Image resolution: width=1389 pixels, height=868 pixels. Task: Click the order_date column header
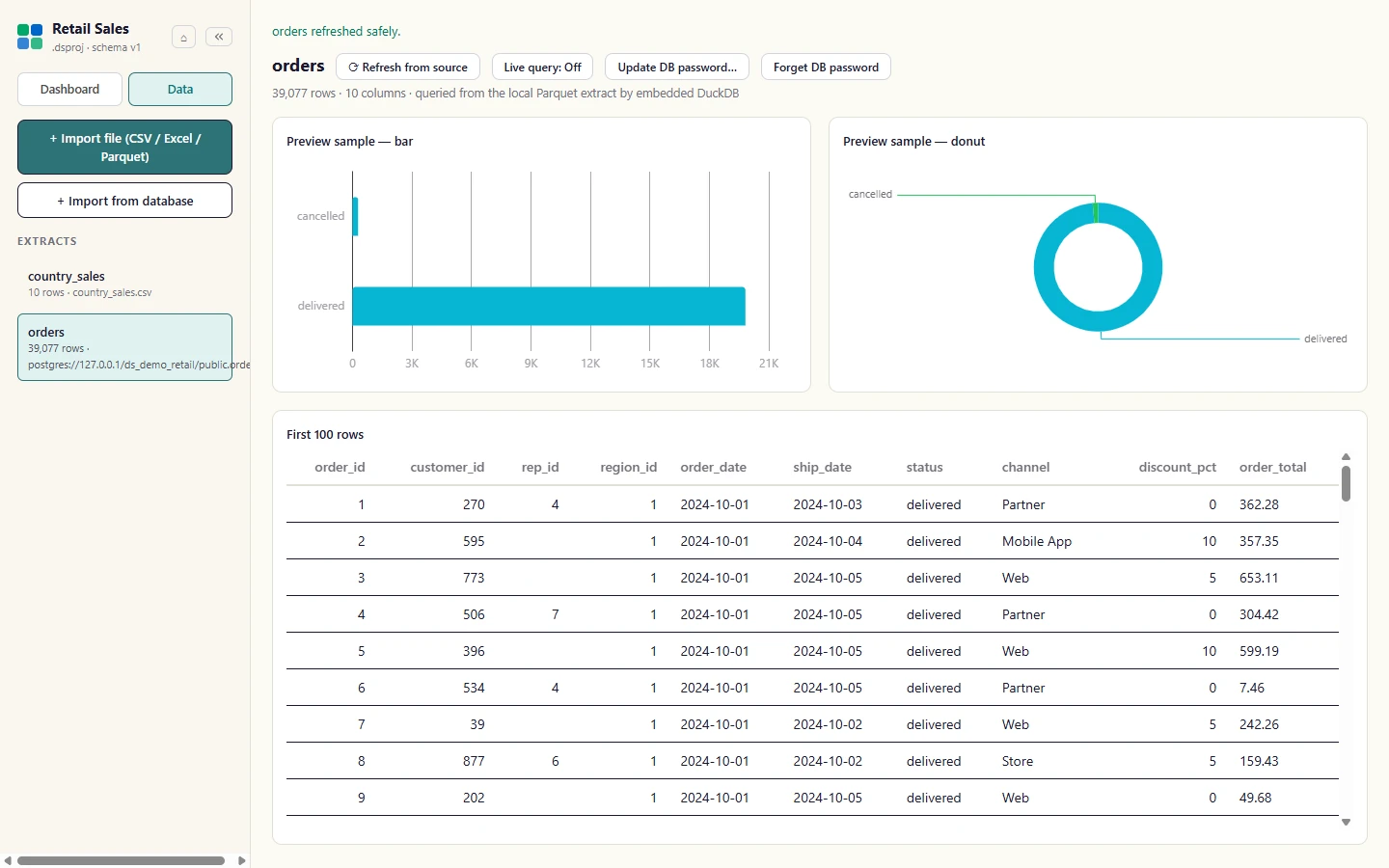tap(713, 467)
